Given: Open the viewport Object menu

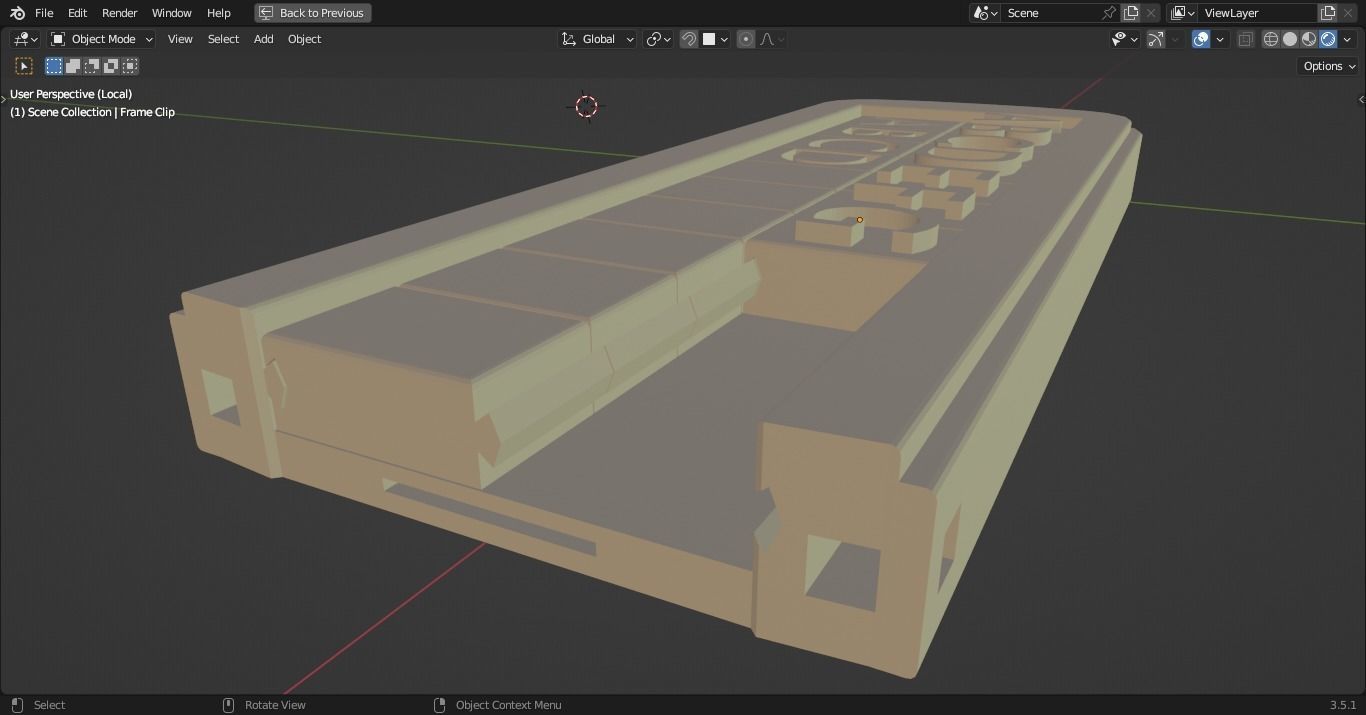Looking at the screenshot, I should point(304,39).
